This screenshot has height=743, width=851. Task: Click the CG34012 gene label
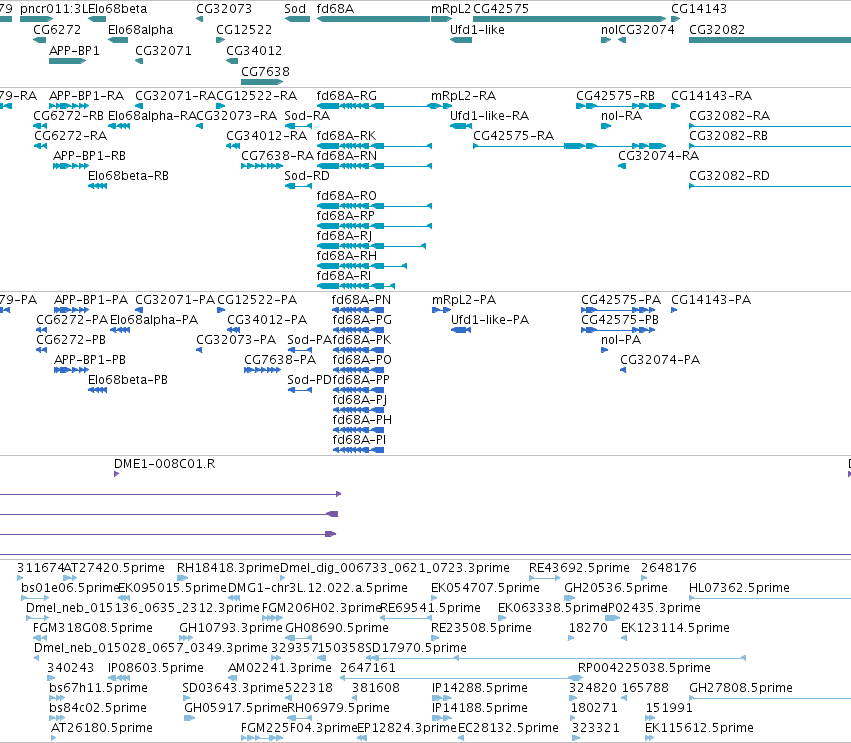click(254, 50)
